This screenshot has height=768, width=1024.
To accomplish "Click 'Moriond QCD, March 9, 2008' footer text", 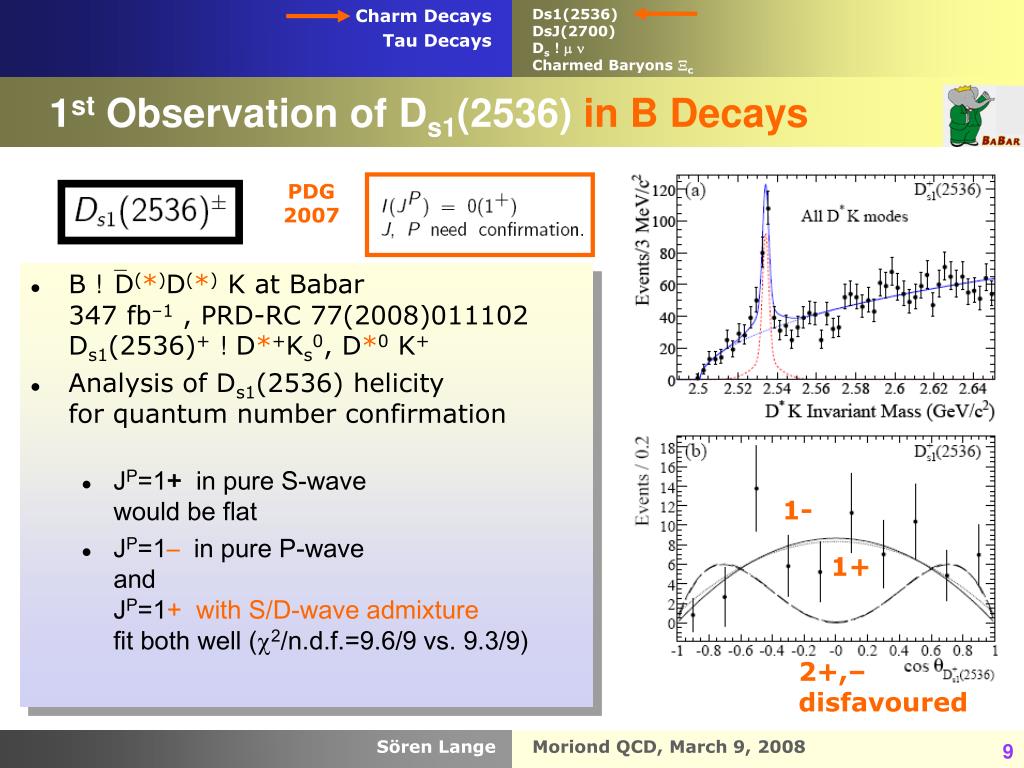I will (x=669, y=747).
